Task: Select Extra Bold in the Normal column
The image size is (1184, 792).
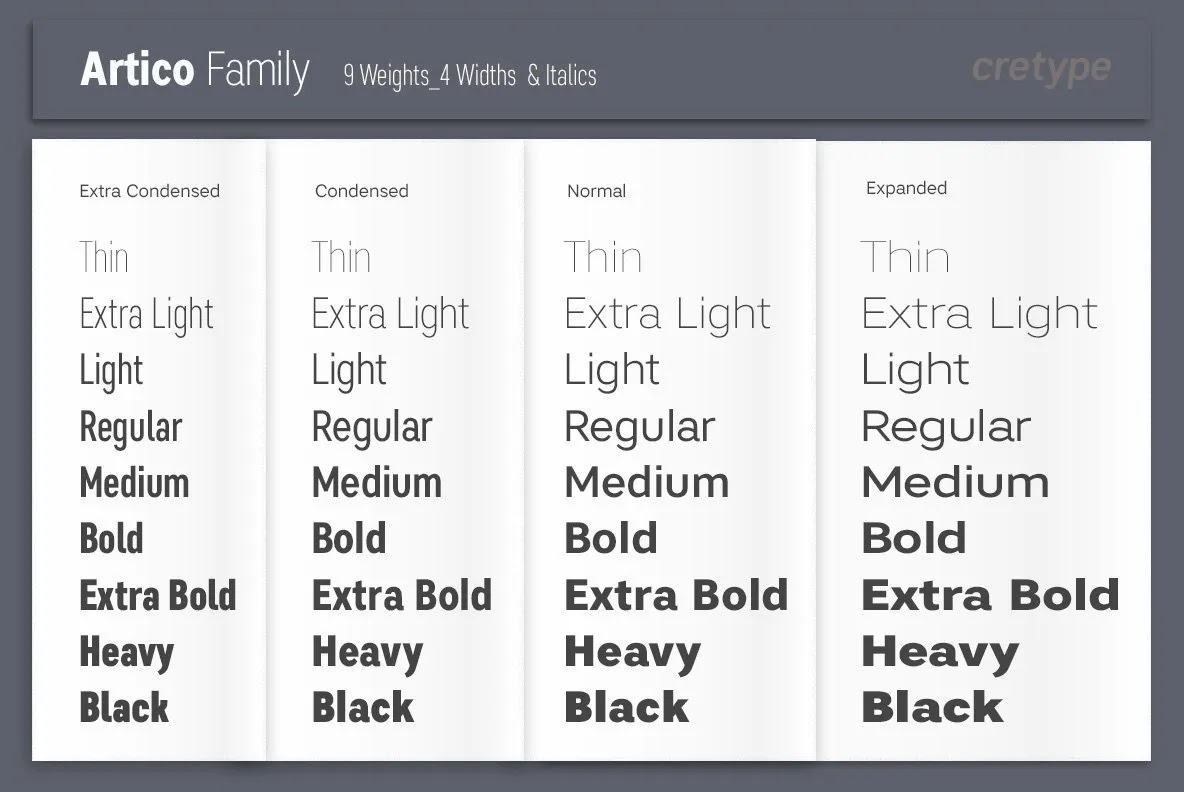Action: tap(677, 596)
